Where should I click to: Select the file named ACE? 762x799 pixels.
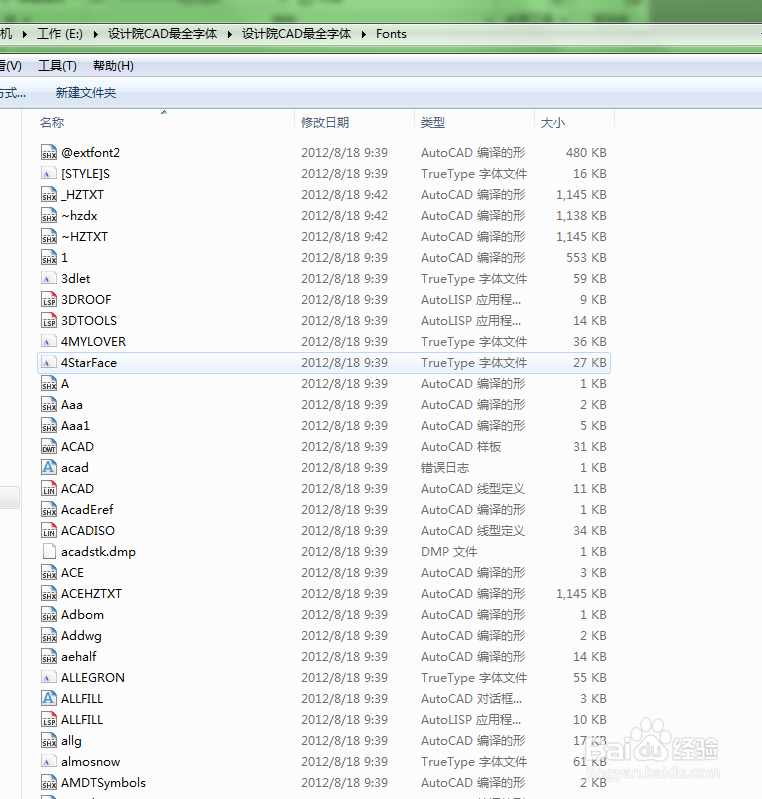coord(72,573)
